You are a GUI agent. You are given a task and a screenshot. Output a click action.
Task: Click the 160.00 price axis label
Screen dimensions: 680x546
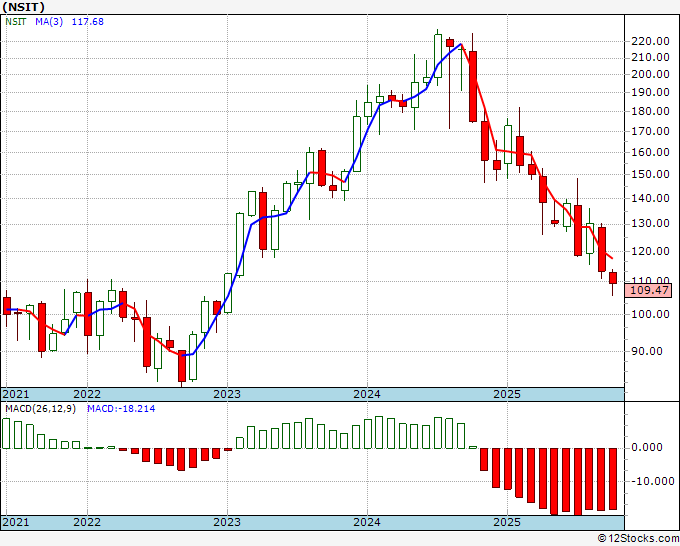coord(650,152)
